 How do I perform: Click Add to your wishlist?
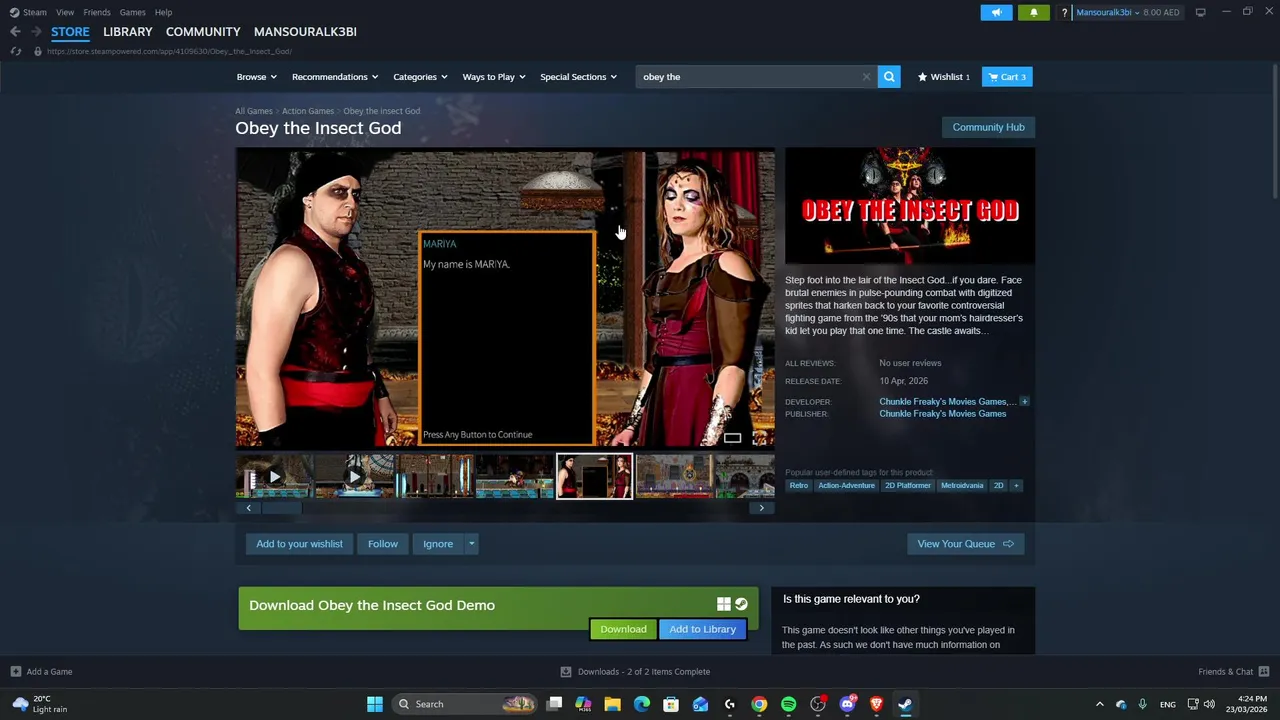(x=299, y=544)
